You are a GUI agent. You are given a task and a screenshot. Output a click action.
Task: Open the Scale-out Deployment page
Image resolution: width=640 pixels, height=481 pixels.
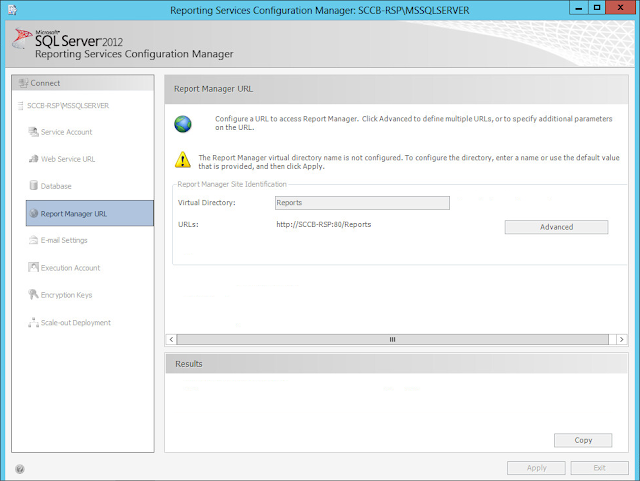click(x=76, y=323)
